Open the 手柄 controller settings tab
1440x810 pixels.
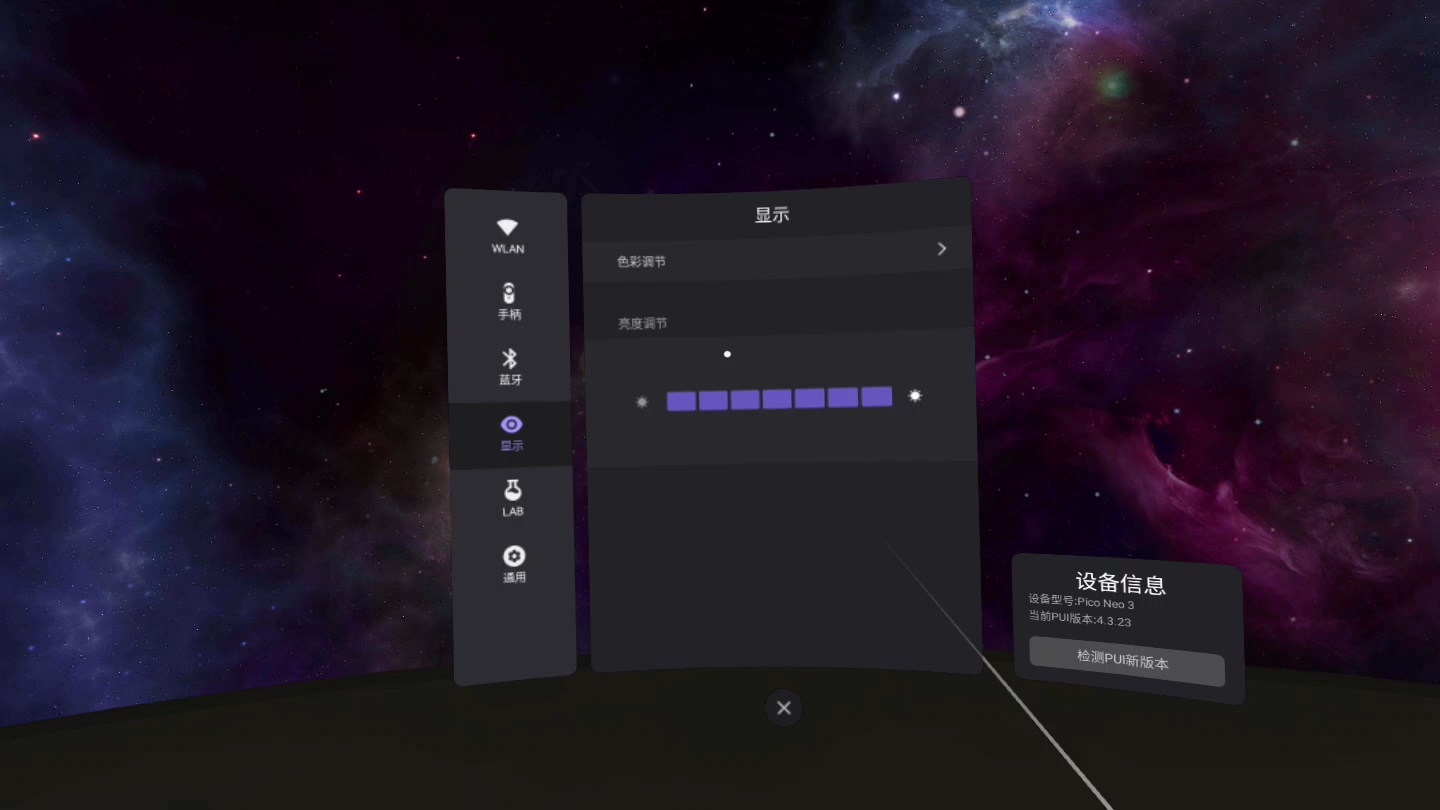coord(509,302)
